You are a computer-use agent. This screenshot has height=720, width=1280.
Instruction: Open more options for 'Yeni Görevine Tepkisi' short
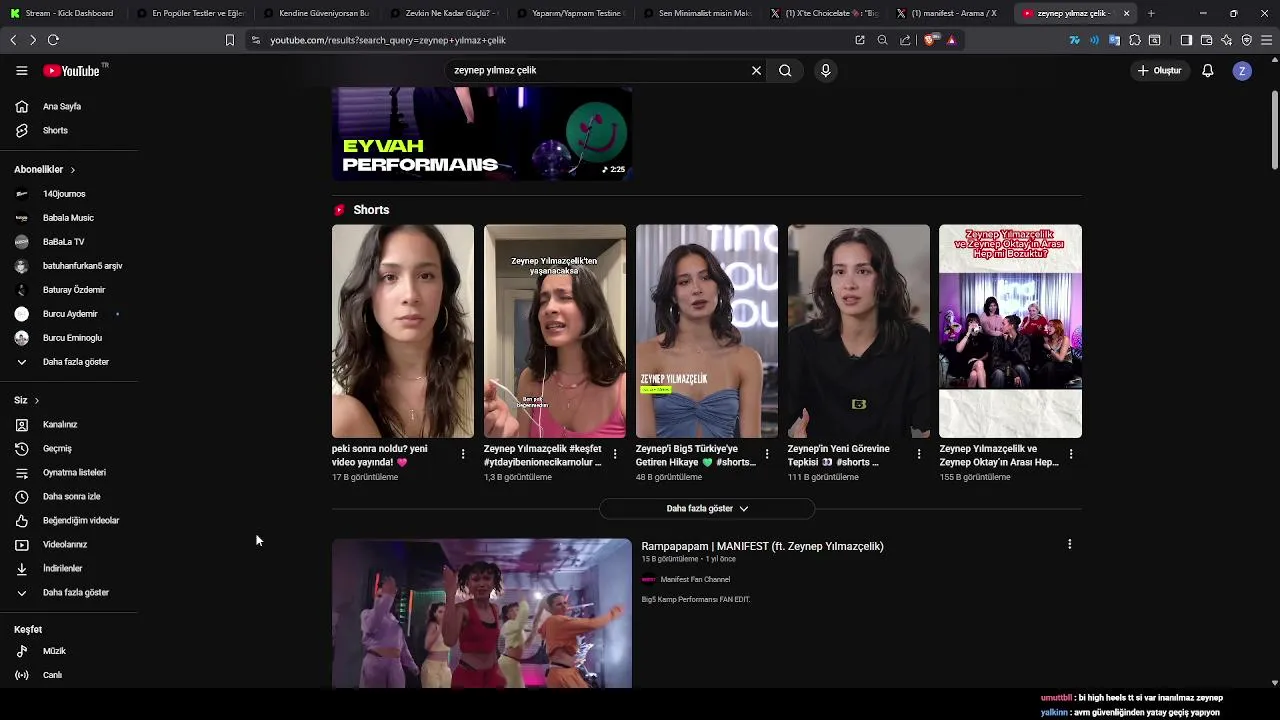(x=919, y=454)
